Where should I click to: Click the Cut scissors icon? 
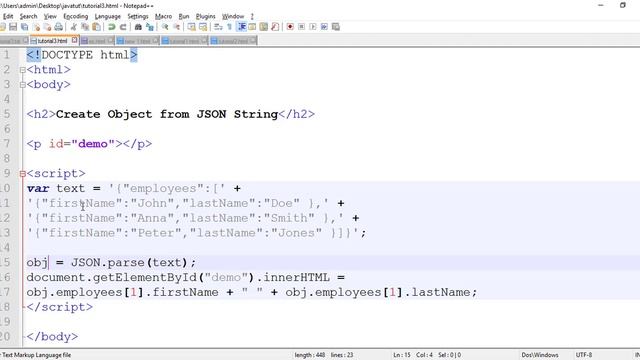tap(73, 27)
